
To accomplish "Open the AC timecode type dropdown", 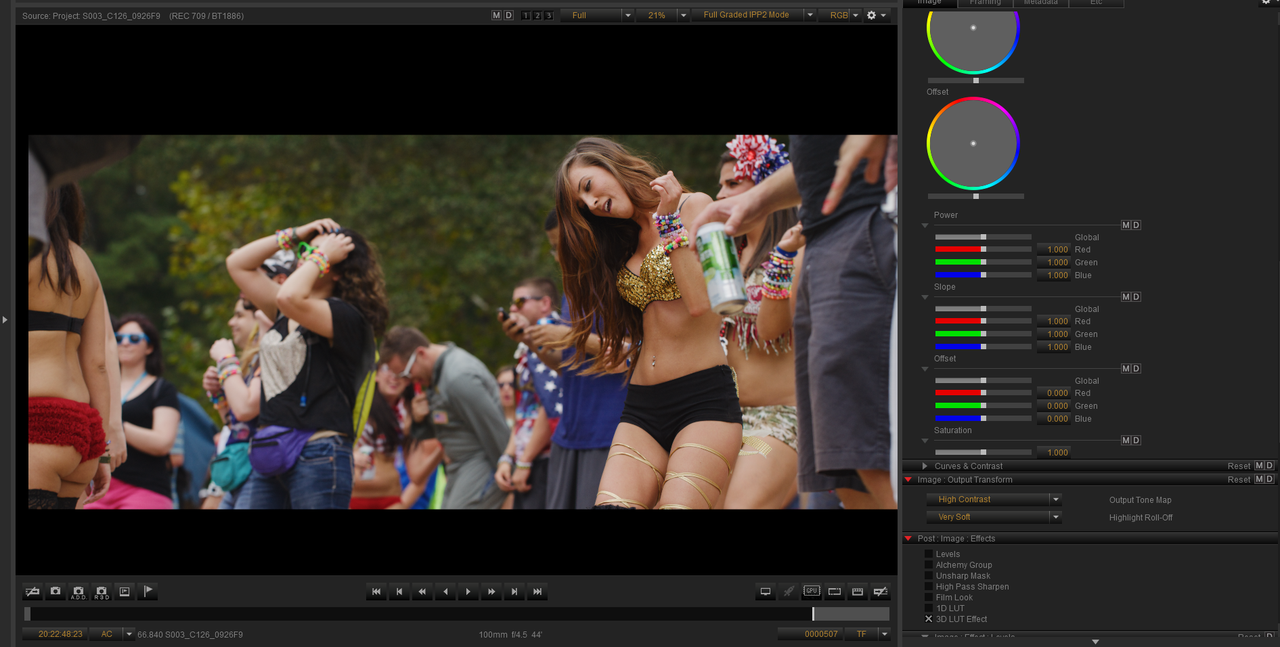I will (x=112, y=634).
